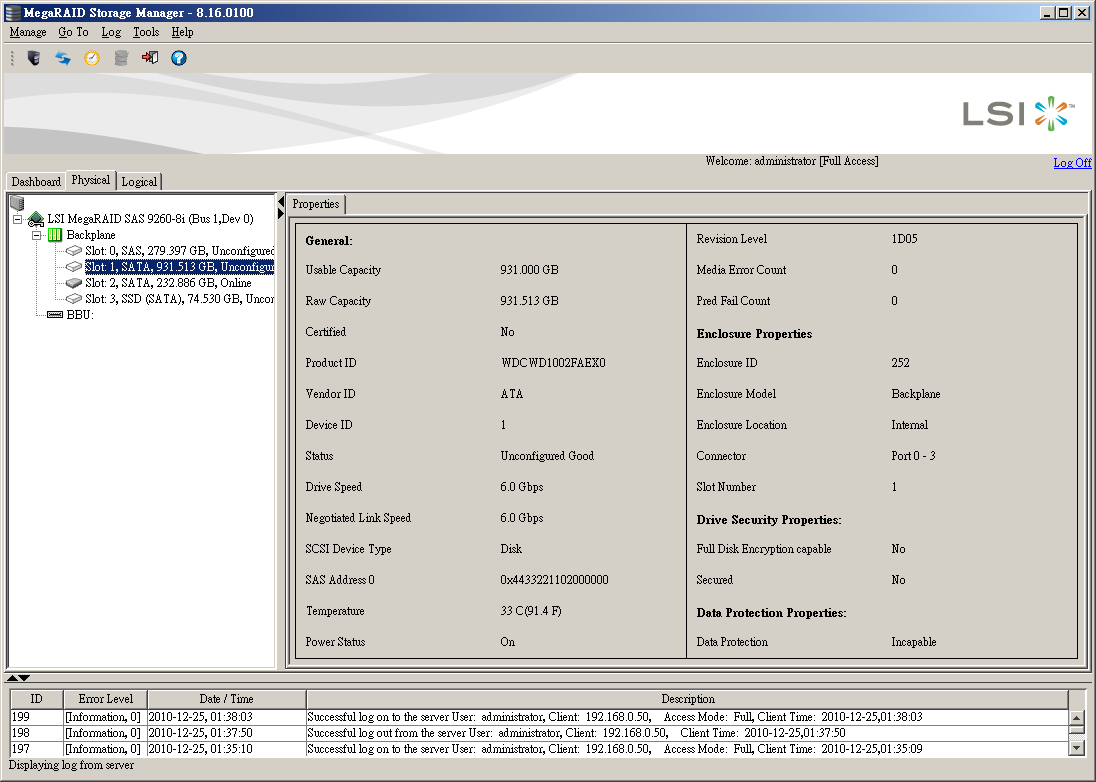Open help via the blue question mark icon
The width and height of the screenshot is (1096, 782).
click(179, 58)
